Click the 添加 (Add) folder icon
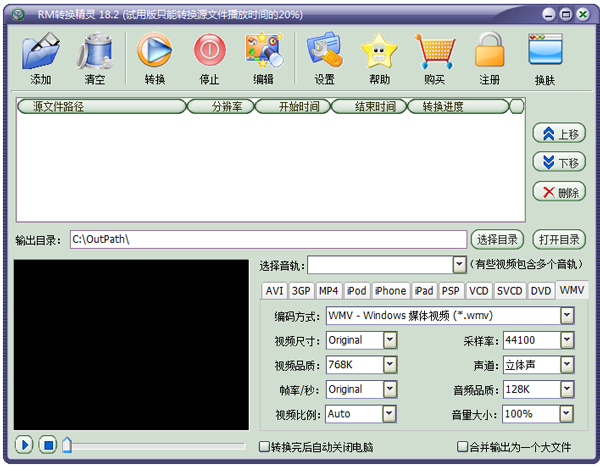600x467 pixels. tap(41, 51)
